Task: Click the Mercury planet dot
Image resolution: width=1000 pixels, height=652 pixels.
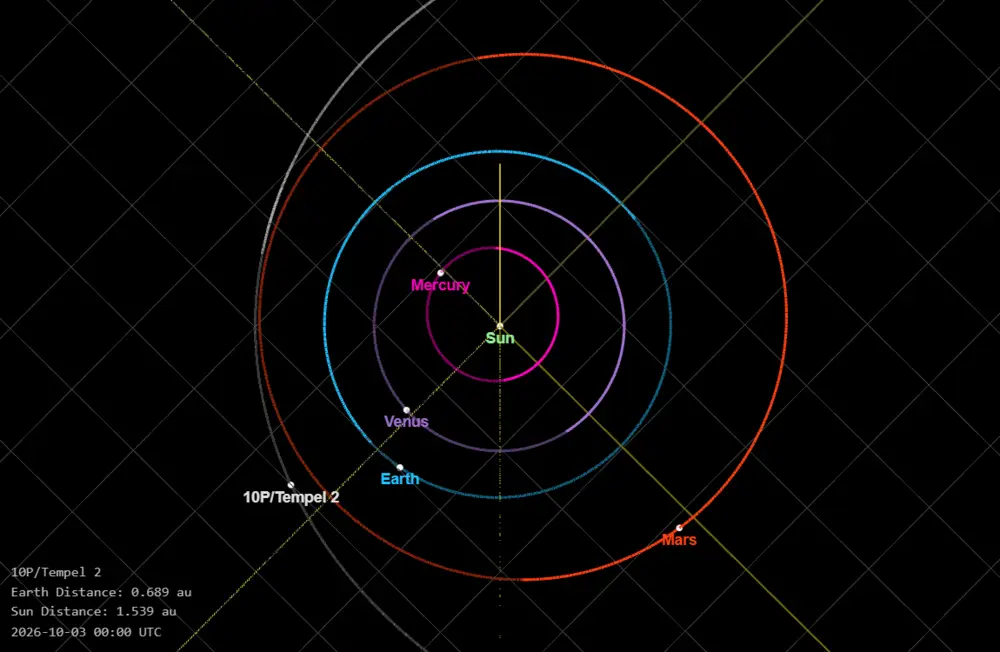Action: tap(441, 272)
